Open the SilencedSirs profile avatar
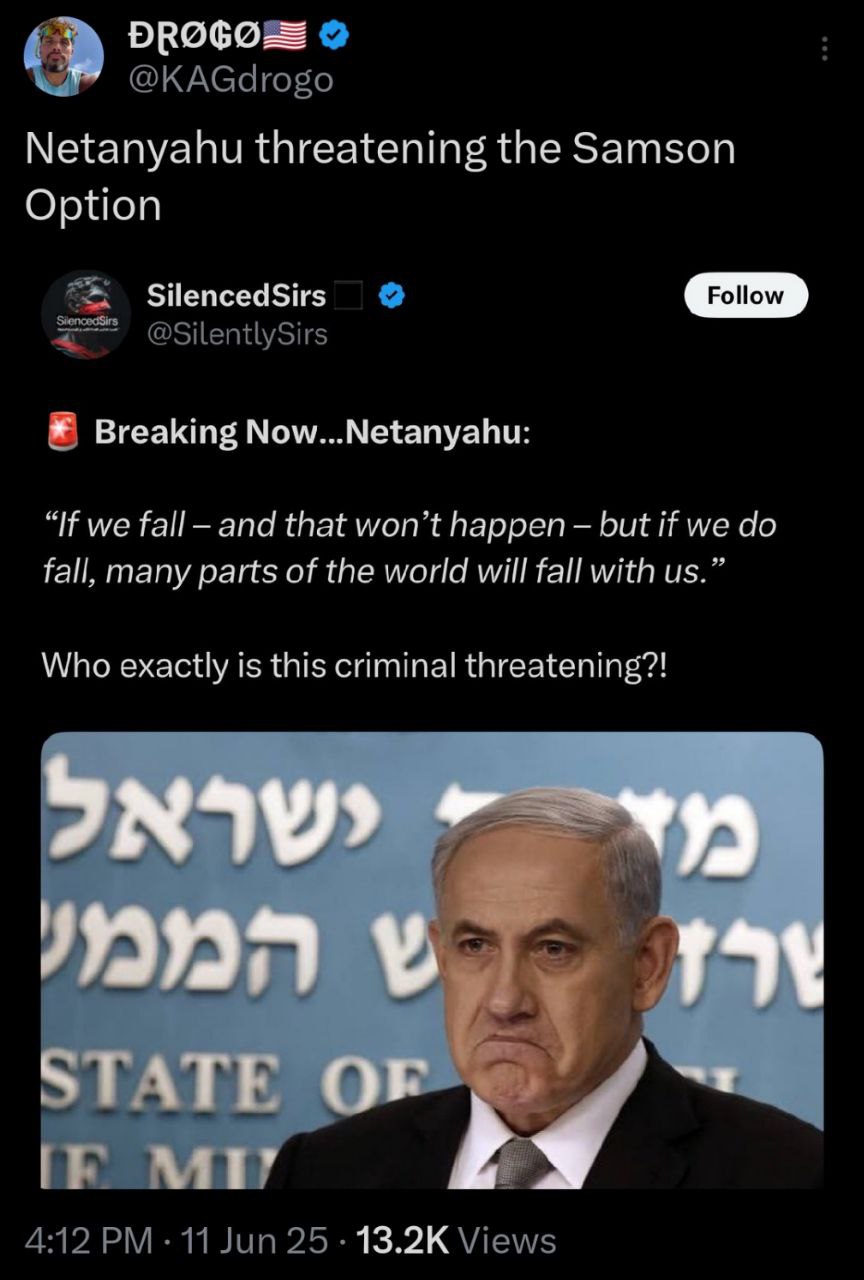This screenshot has height=1280, width=864. [x=86, y=313]
